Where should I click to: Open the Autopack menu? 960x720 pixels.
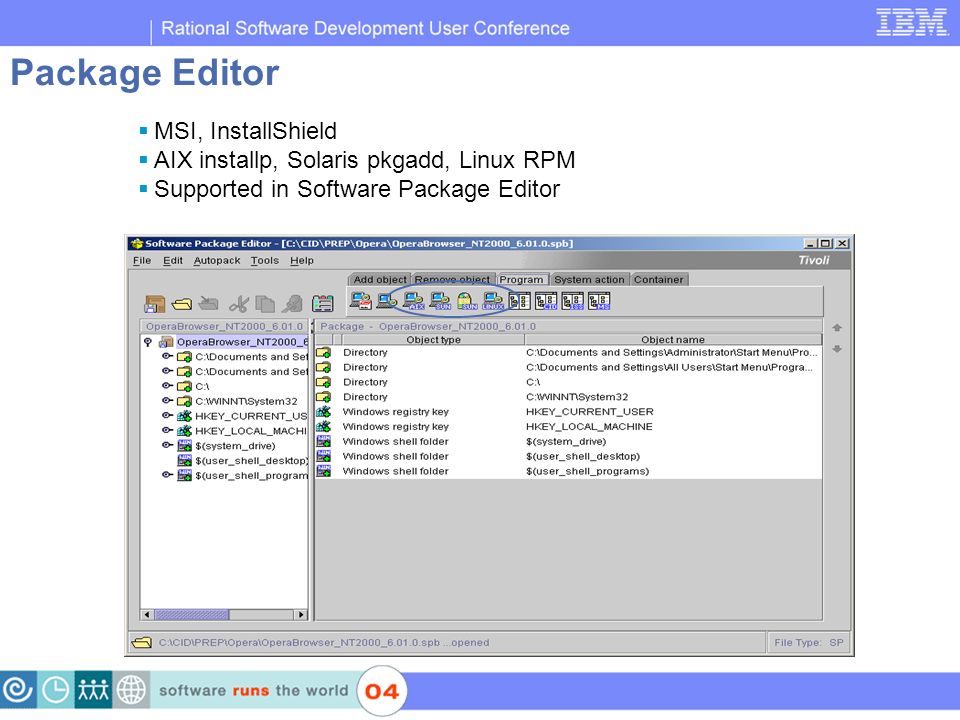pos(217,260)
